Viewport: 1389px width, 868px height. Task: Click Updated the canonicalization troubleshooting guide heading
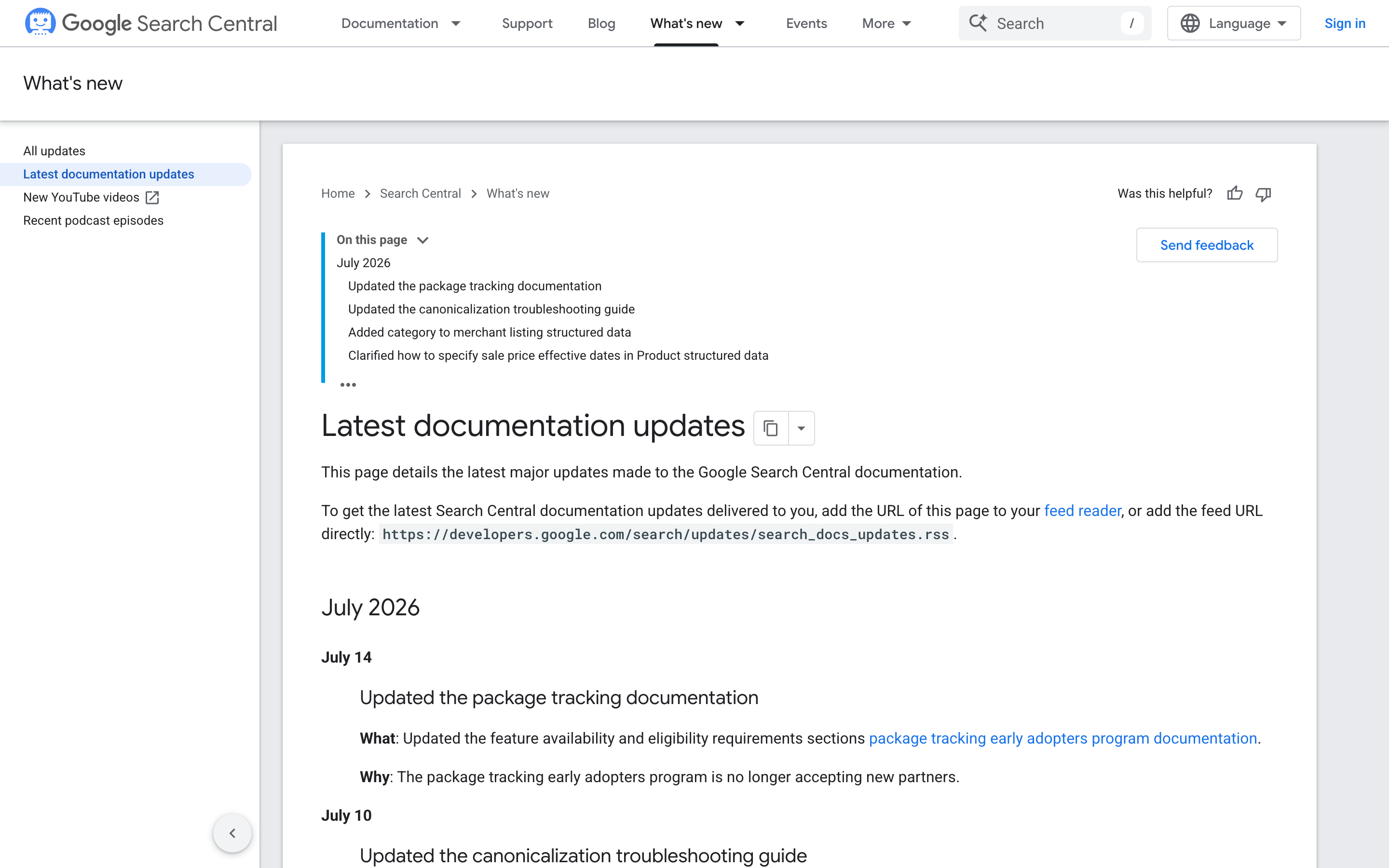(x=583, y=855)
